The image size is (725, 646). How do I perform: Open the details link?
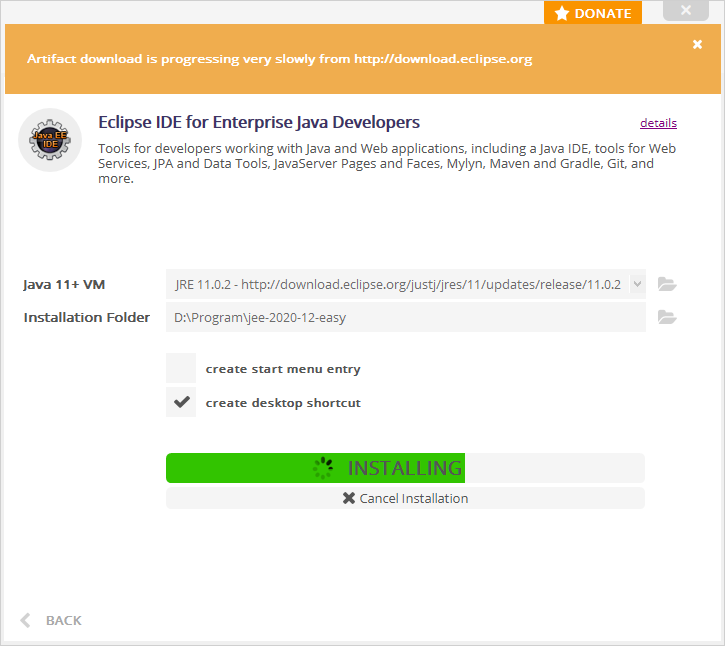pyautogui.click(x=658, y=123)
